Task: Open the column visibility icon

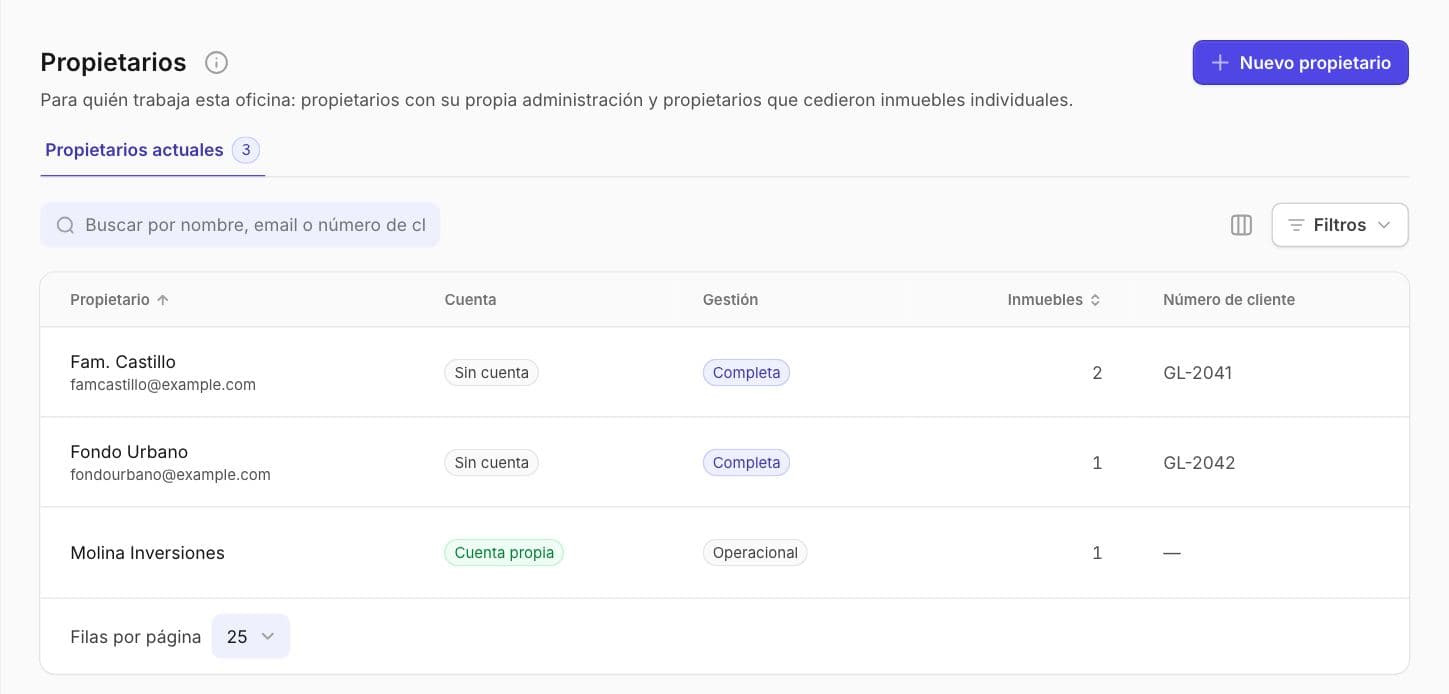Action: (1241, 225)
